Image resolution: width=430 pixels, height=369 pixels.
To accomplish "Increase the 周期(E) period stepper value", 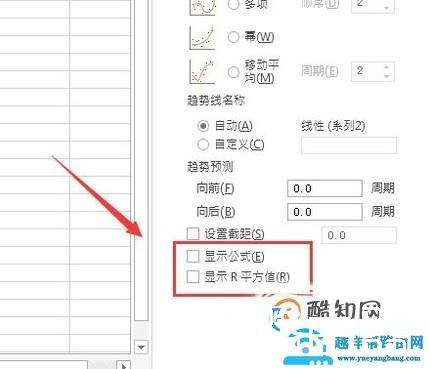I will (x=387, y=67).
